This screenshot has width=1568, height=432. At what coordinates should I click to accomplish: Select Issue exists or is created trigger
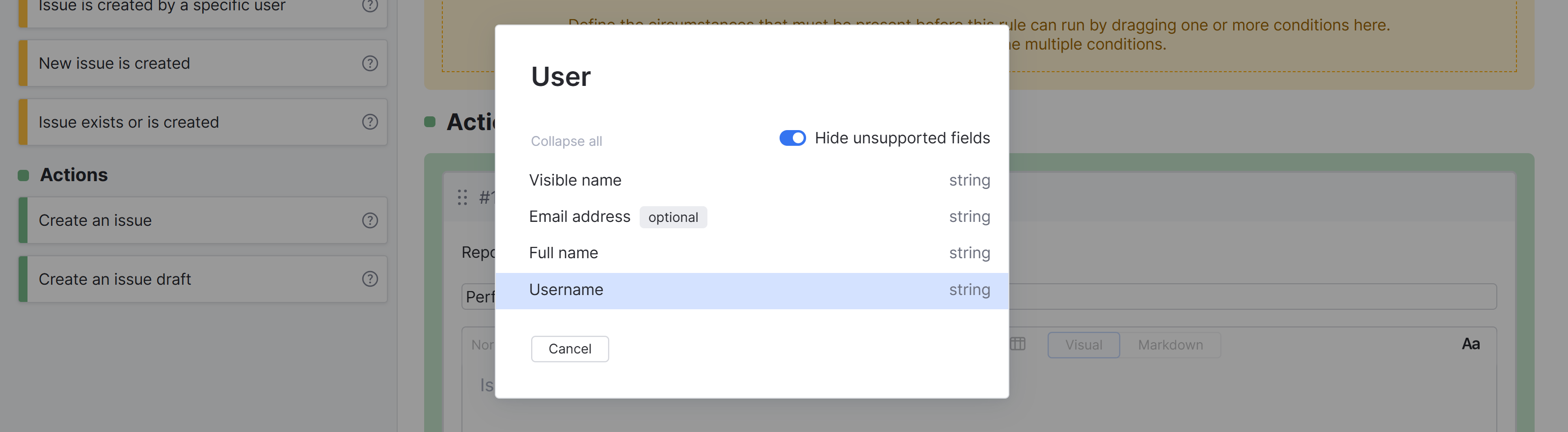pos(129,122)
